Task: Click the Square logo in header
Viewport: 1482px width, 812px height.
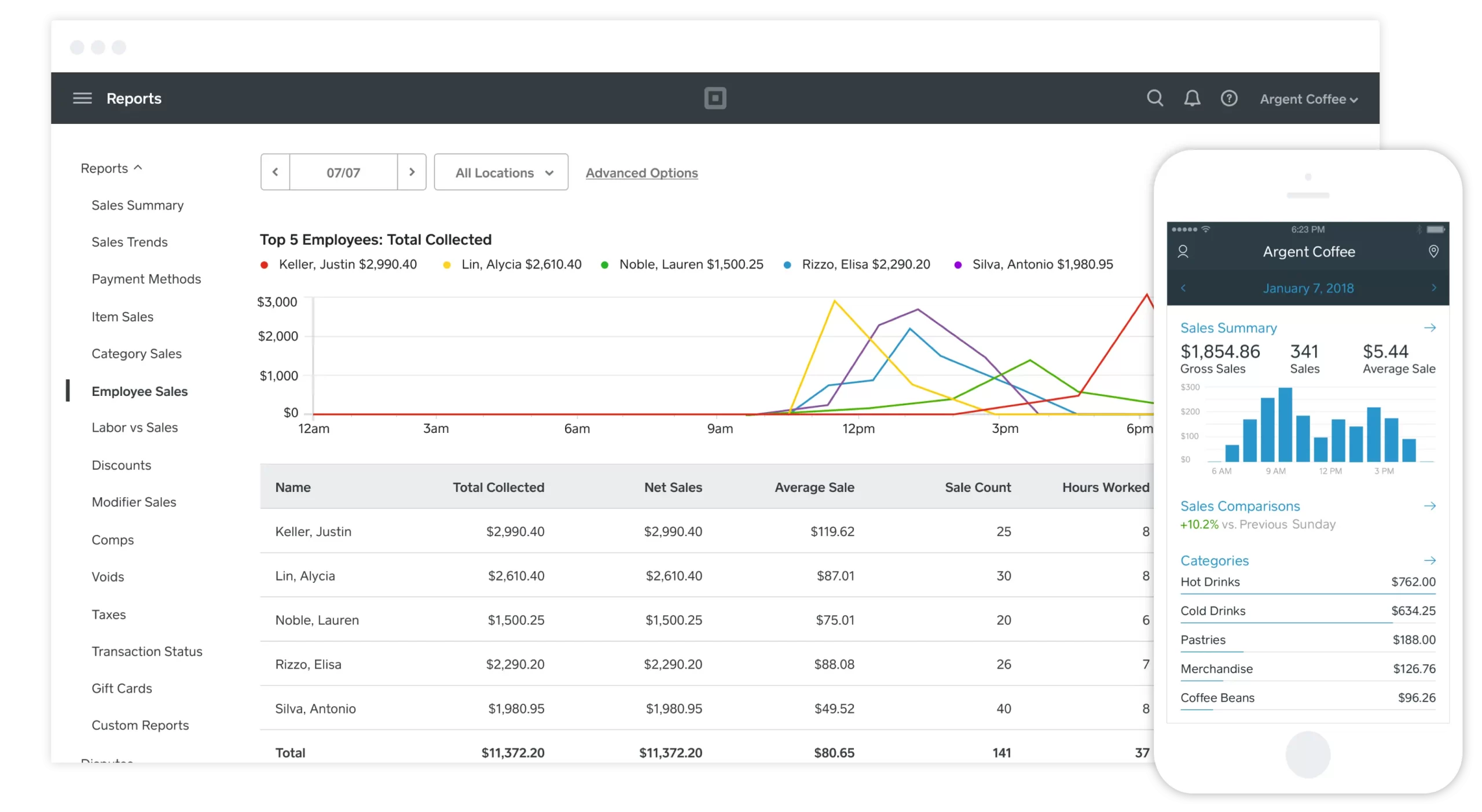Action: [715, 98]
